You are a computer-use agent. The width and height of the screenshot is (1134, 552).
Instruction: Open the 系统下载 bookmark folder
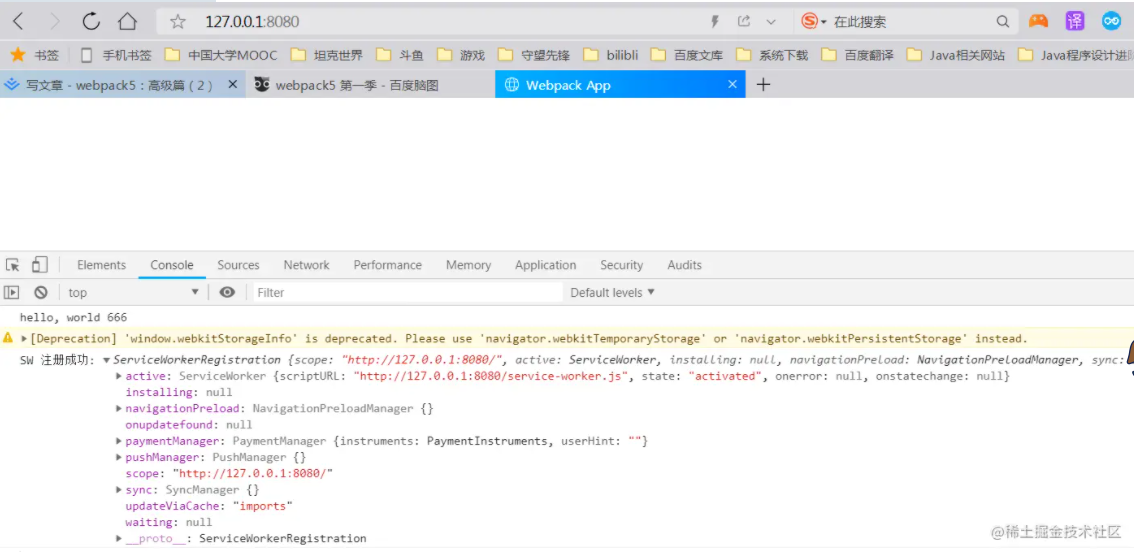[772, 55]
